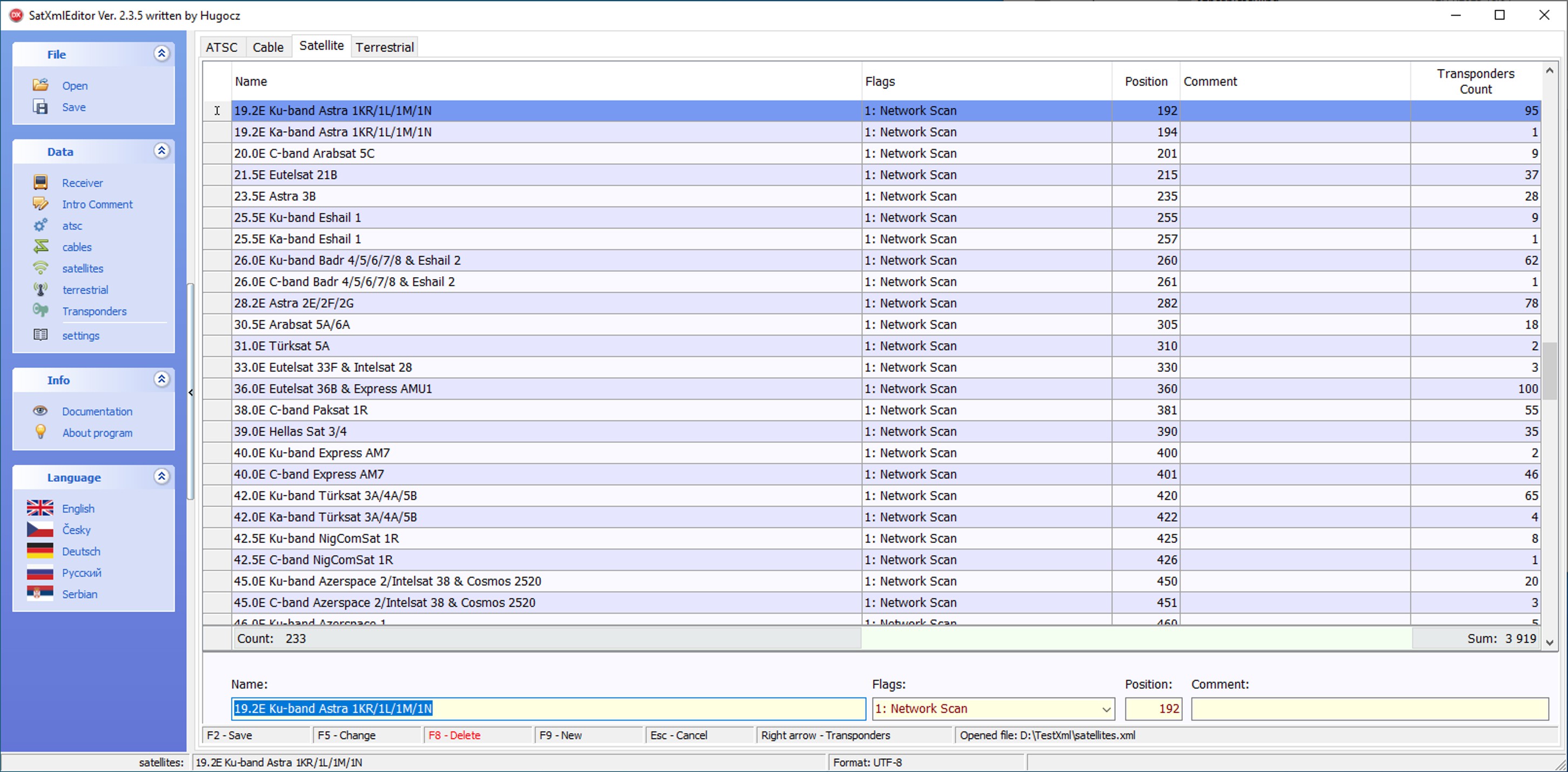
Task: Switch language to Deutsch
Action: tap(81, 552)
